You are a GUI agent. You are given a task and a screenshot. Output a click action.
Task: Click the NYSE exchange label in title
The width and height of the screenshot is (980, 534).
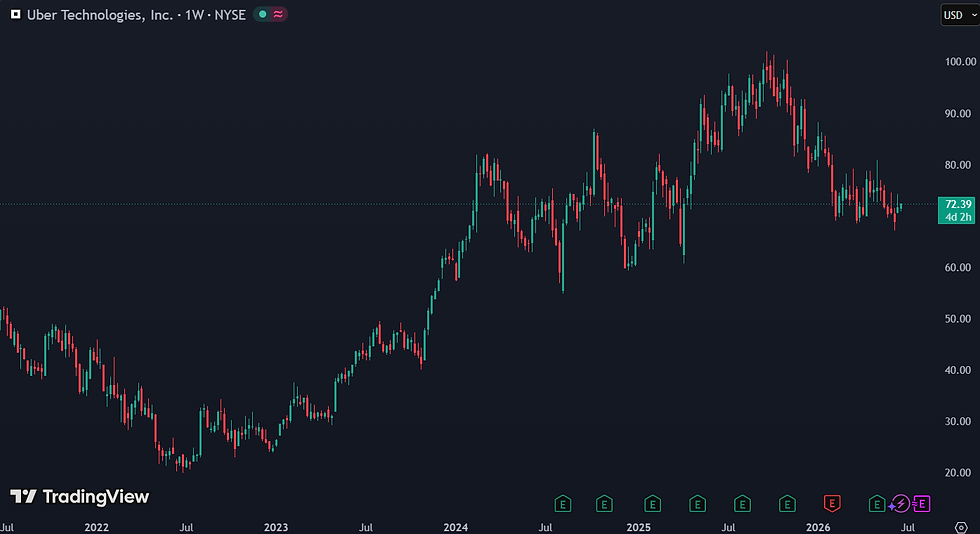230,14
